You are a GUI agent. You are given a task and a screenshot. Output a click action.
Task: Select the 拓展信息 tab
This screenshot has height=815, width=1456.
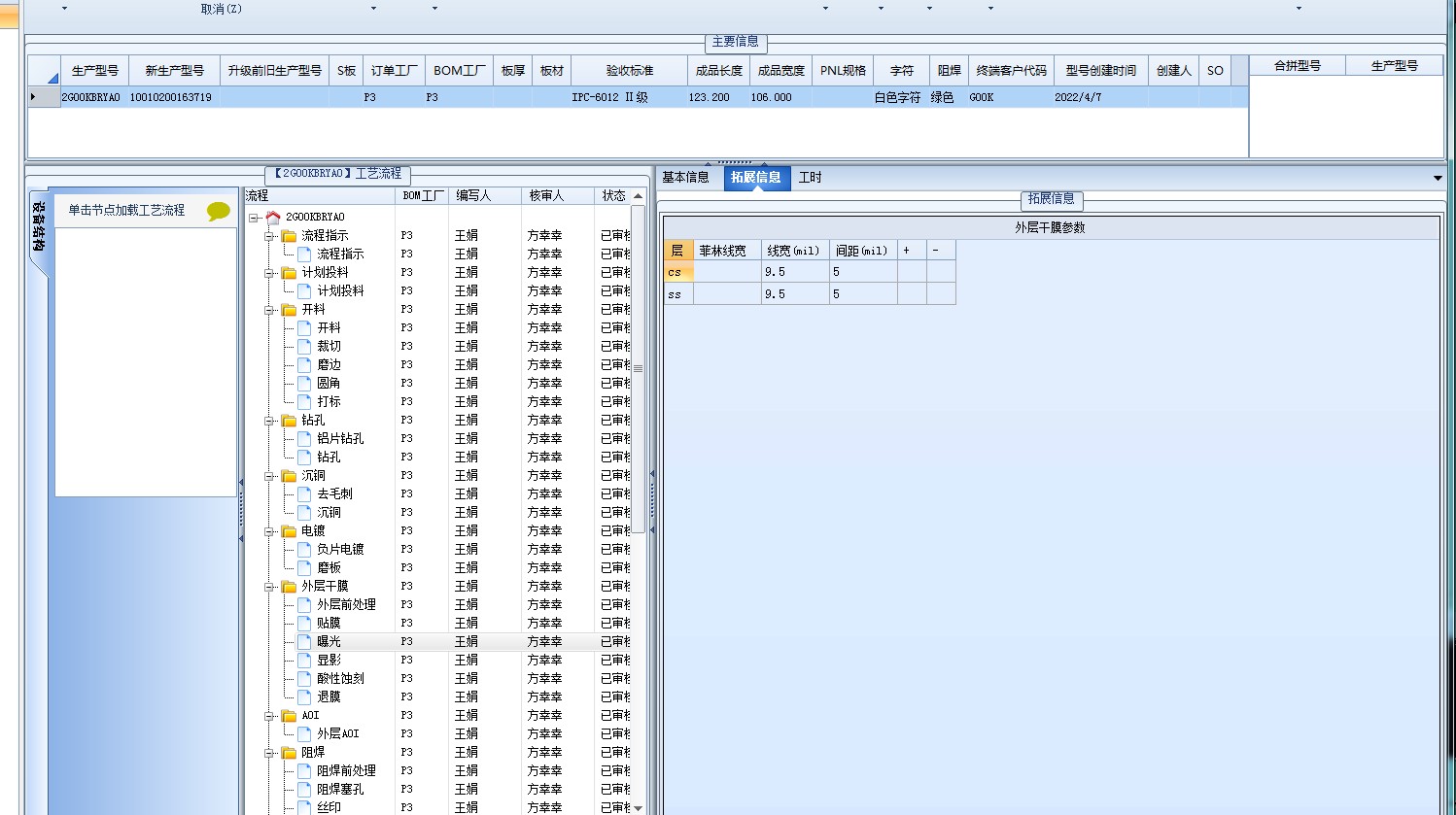755,177
